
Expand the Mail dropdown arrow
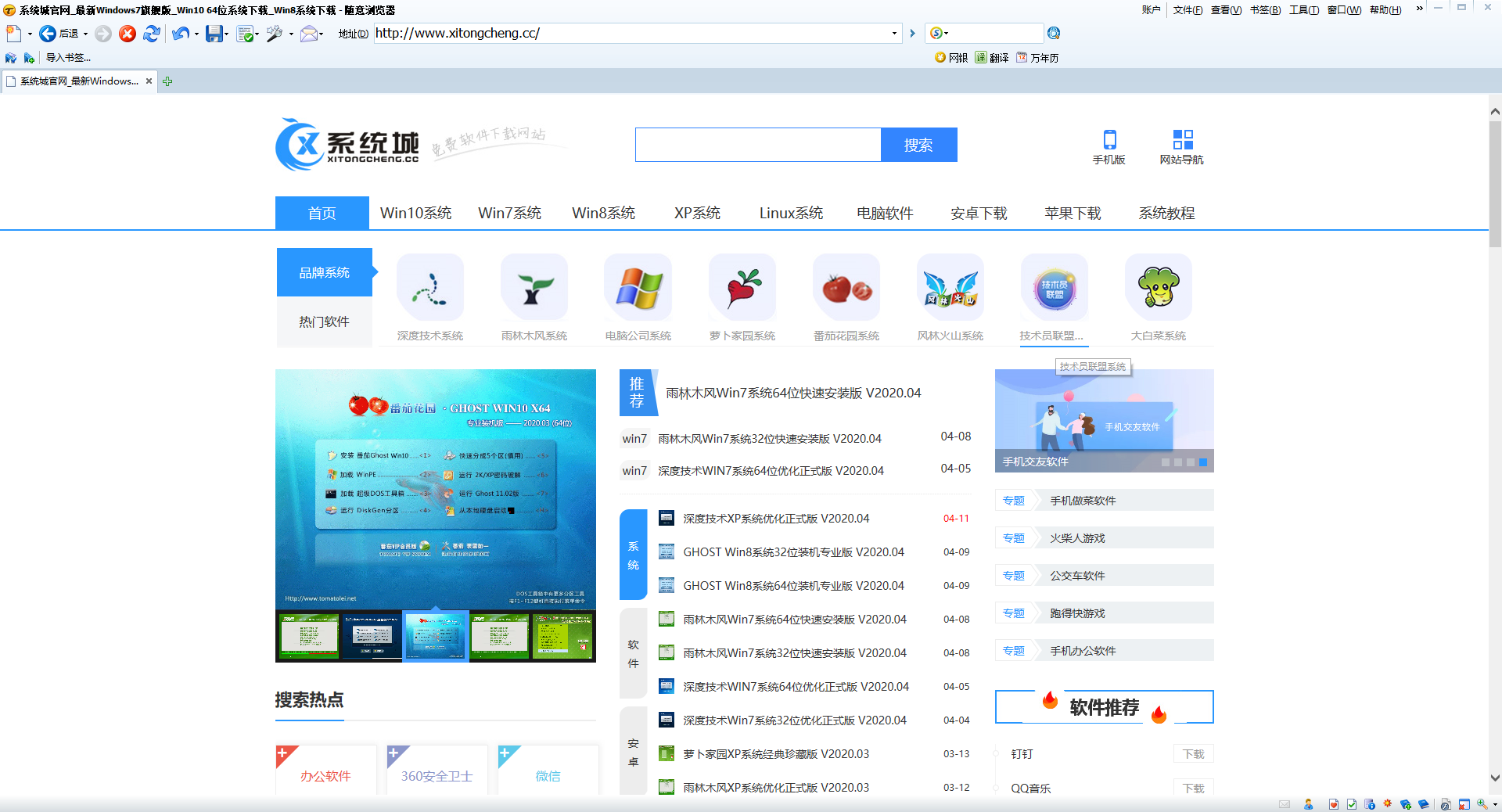pyautogui.click(x=322, y=34)
